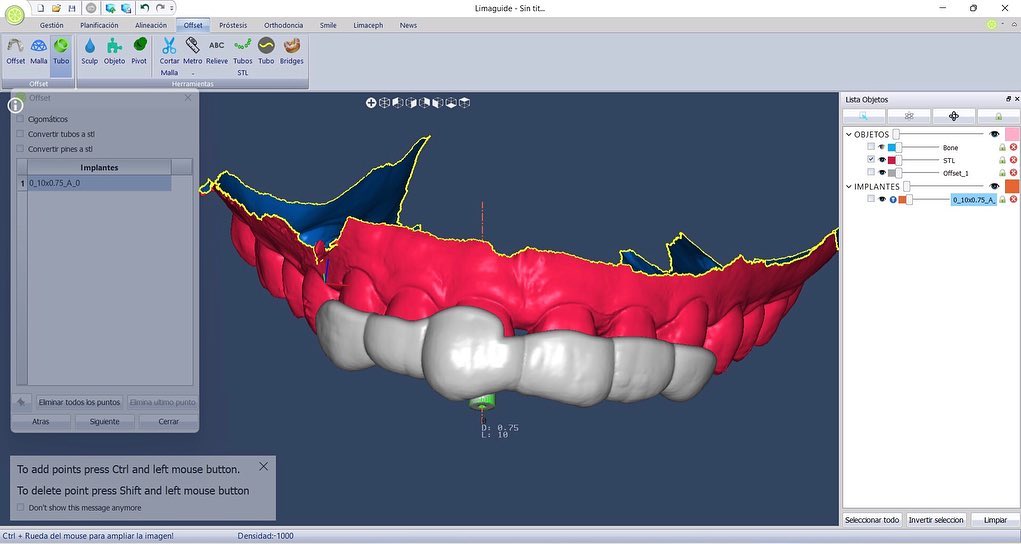The image size is (1021, 544).
Task: Open the Relieve ABC tool
Action: tap(217, 51)
